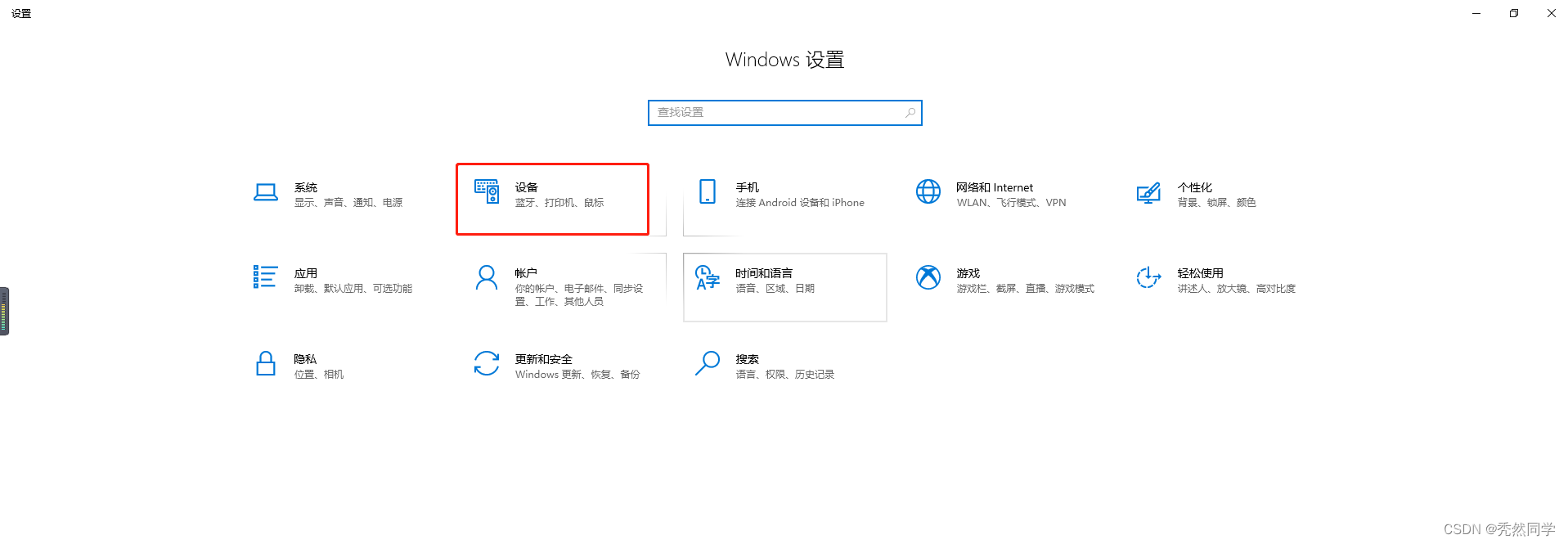The image size is (1568, 544).
Task: Click 语言、权限、历史记录 description
Action: coord(785,375)
